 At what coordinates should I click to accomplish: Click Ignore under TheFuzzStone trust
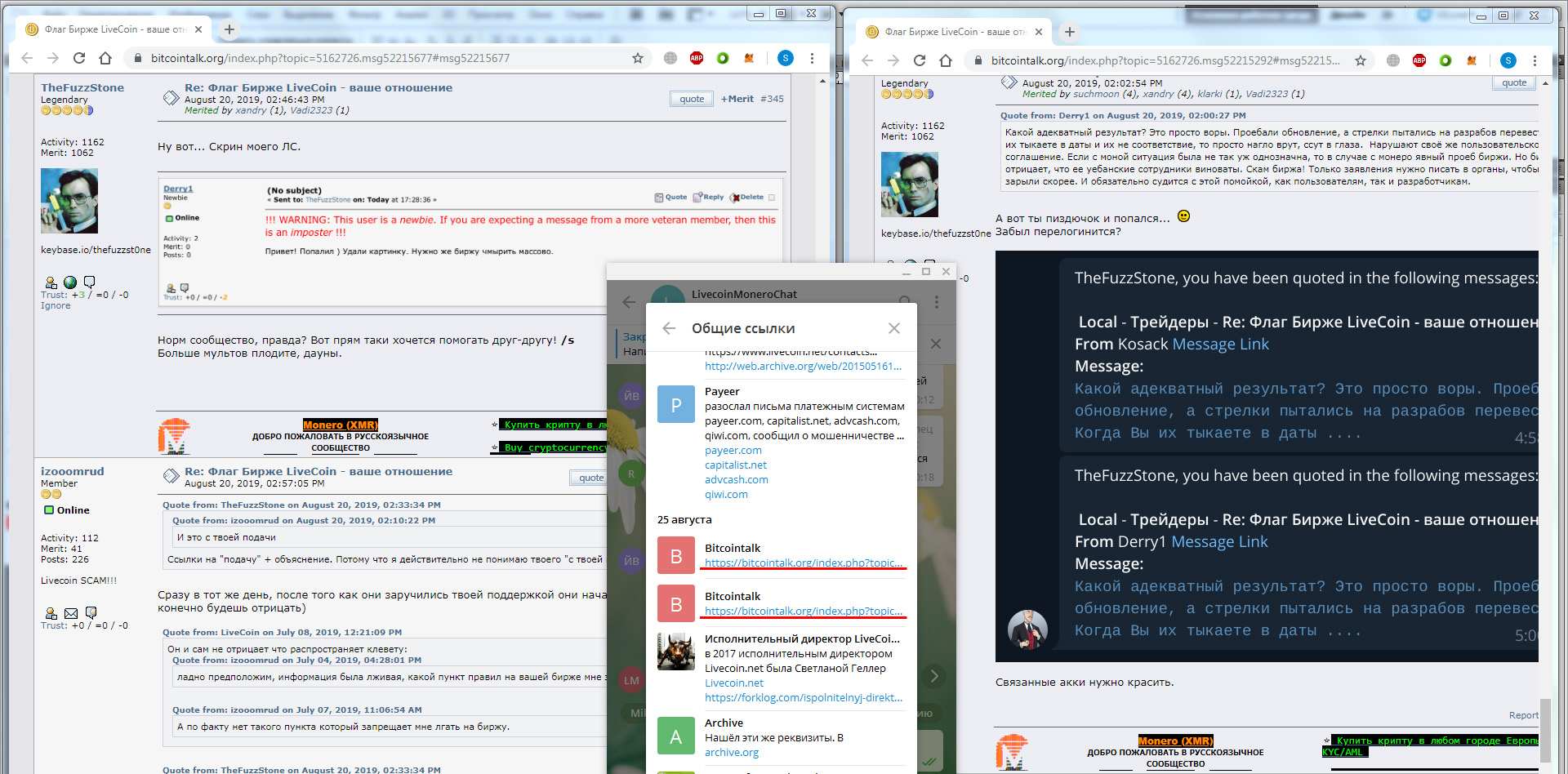[56, 305]
